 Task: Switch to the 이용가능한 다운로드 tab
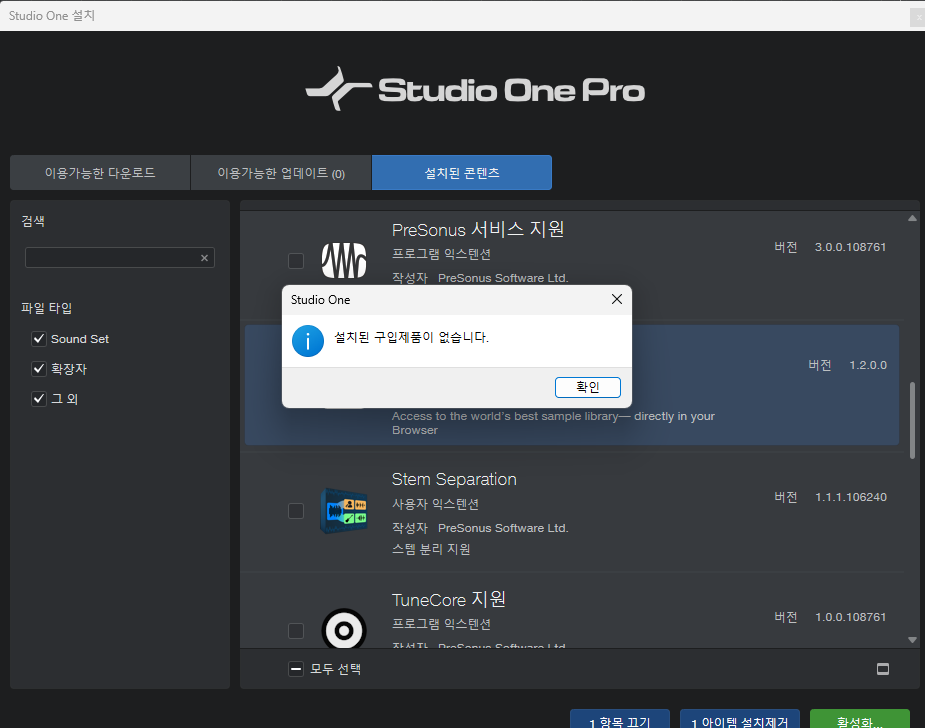pos(100,173)
